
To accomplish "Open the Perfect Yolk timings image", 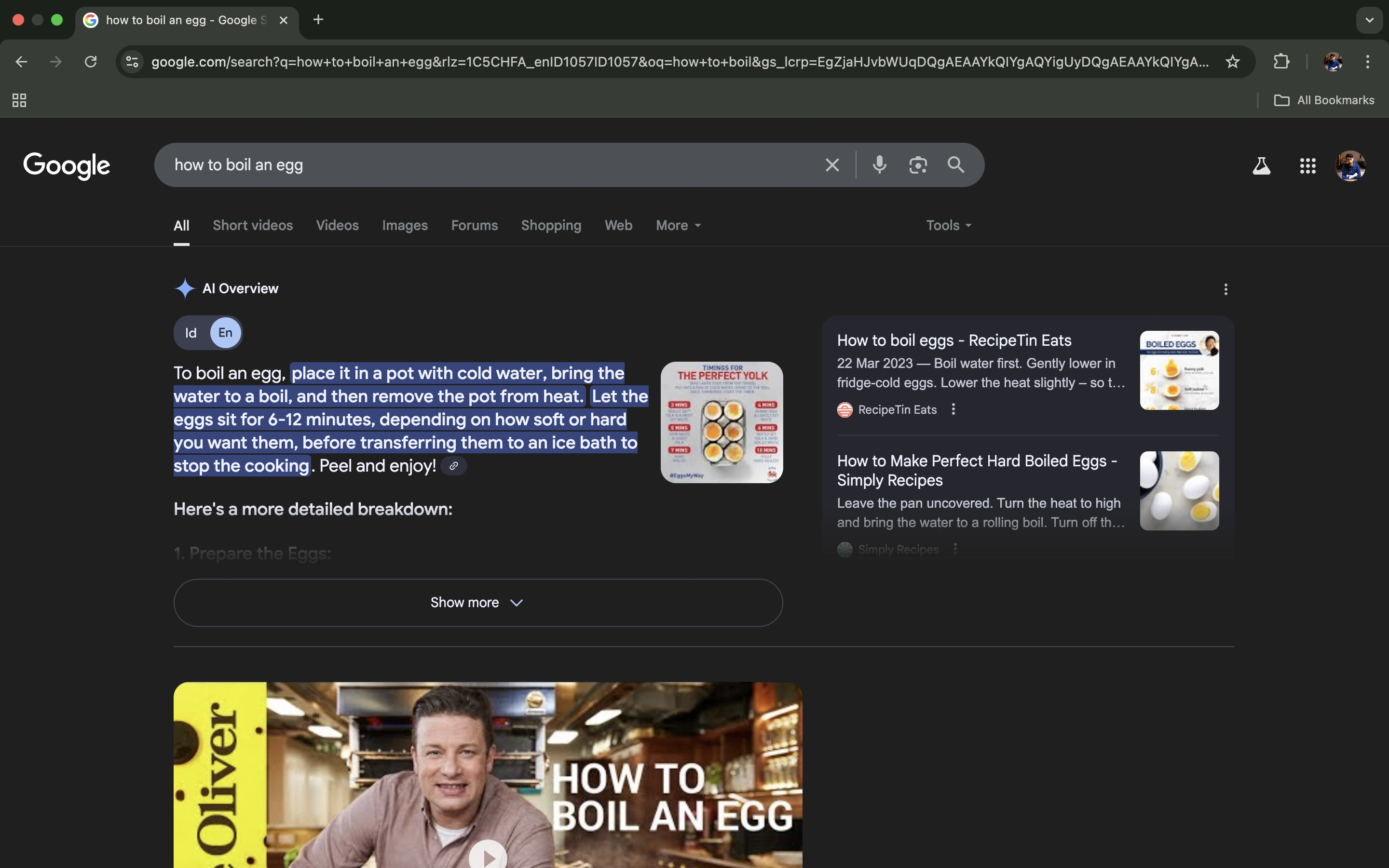I will [722, 422].
